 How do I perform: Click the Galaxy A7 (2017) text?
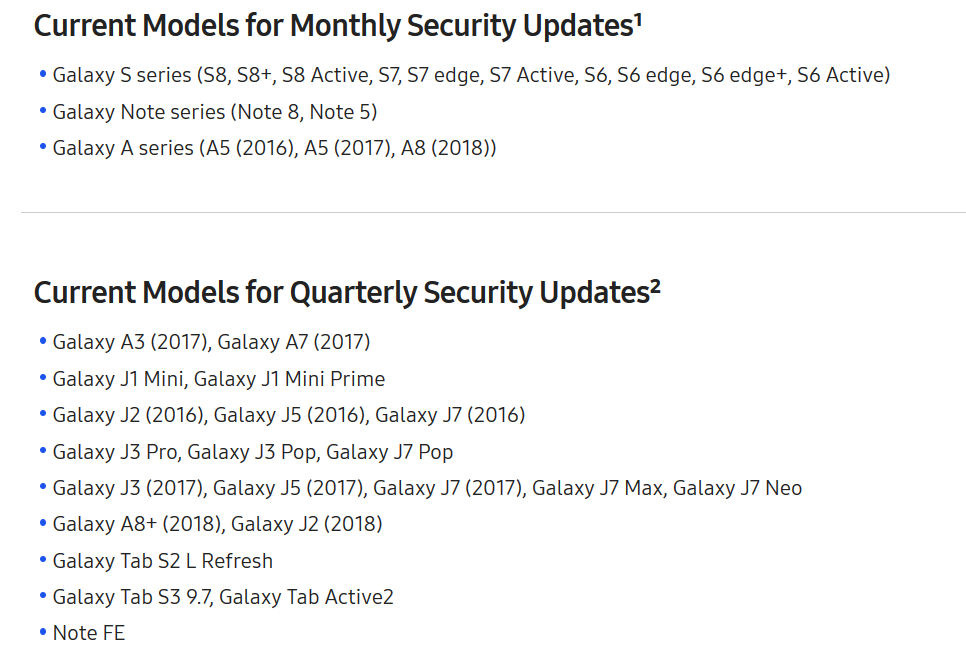point(294,342)
